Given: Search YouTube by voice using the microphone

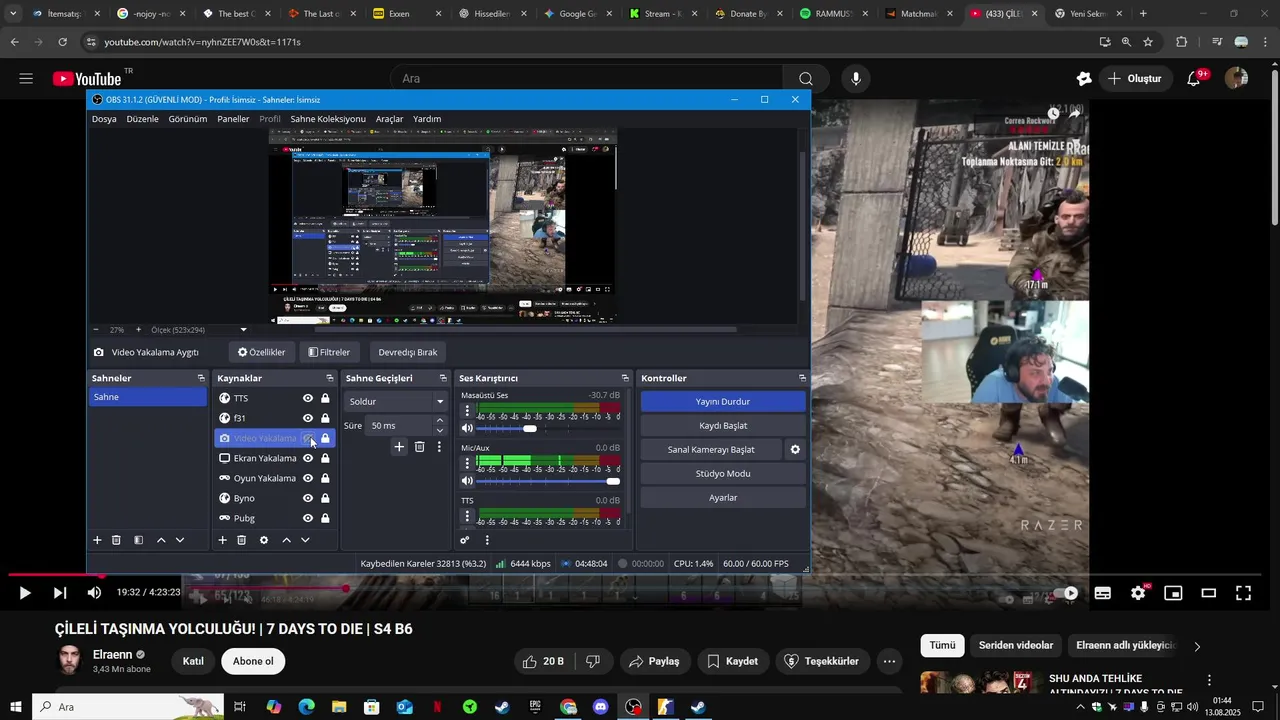Looking at the screenshot, I should click(855, 78).
